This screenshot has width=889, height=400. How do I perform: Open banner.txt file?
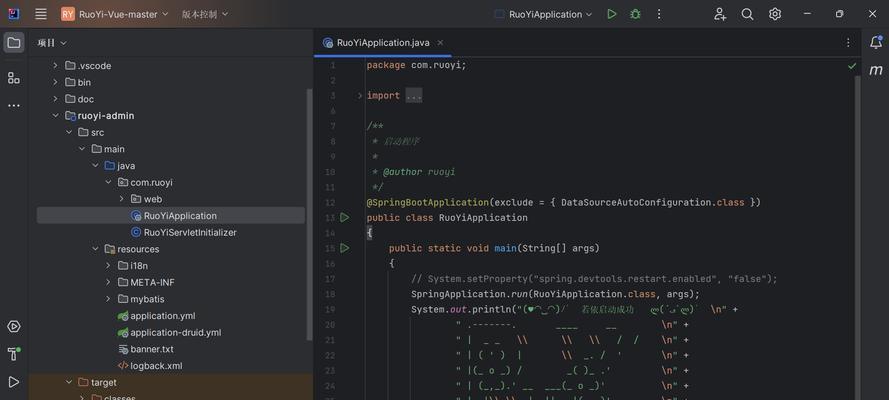146,349
